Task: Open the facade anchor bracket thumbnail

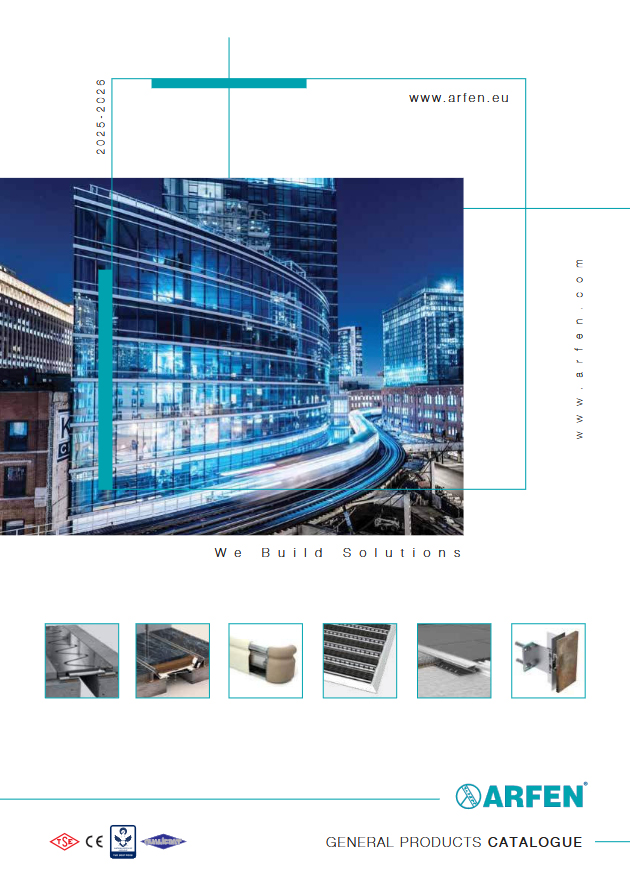Action: click(x=548, y=661)
